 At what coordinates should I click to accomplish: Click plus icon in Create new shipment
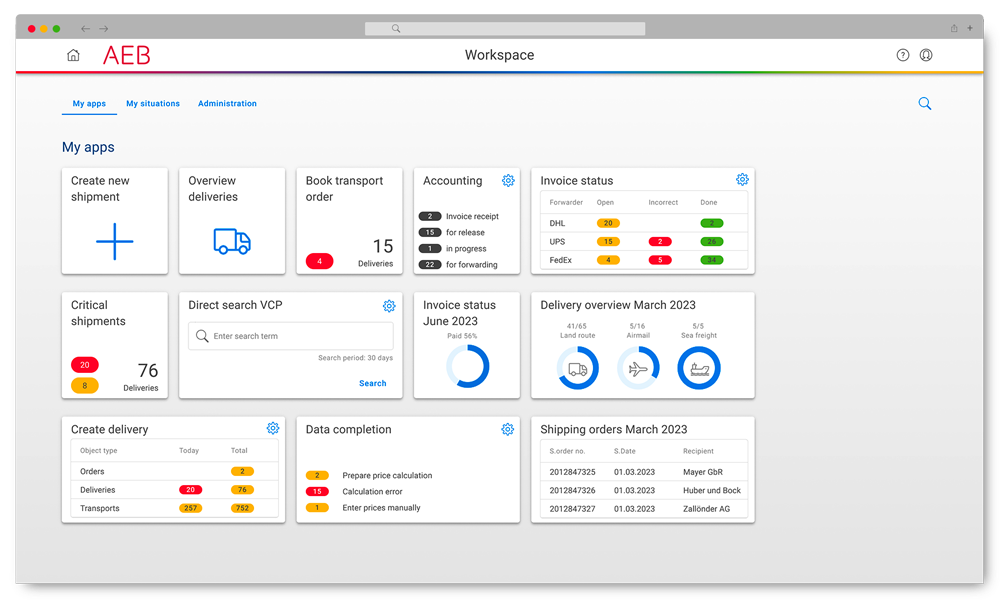click(115, 242)
